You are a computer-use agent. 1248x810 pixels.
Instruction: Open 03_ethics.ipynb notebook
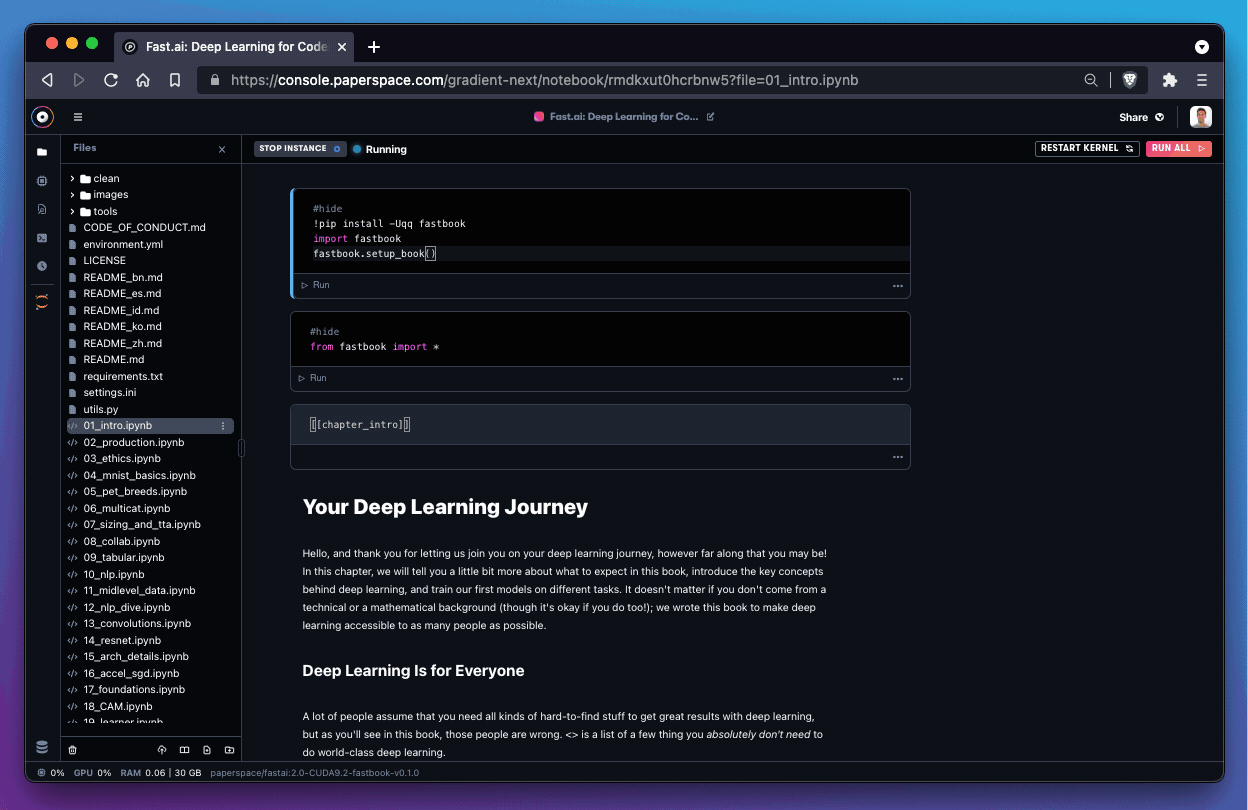122,459
